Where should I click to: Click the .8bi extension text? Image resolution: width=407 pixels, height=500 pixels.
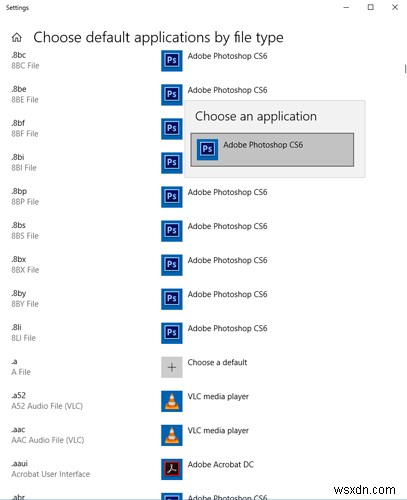pos(18,157)
